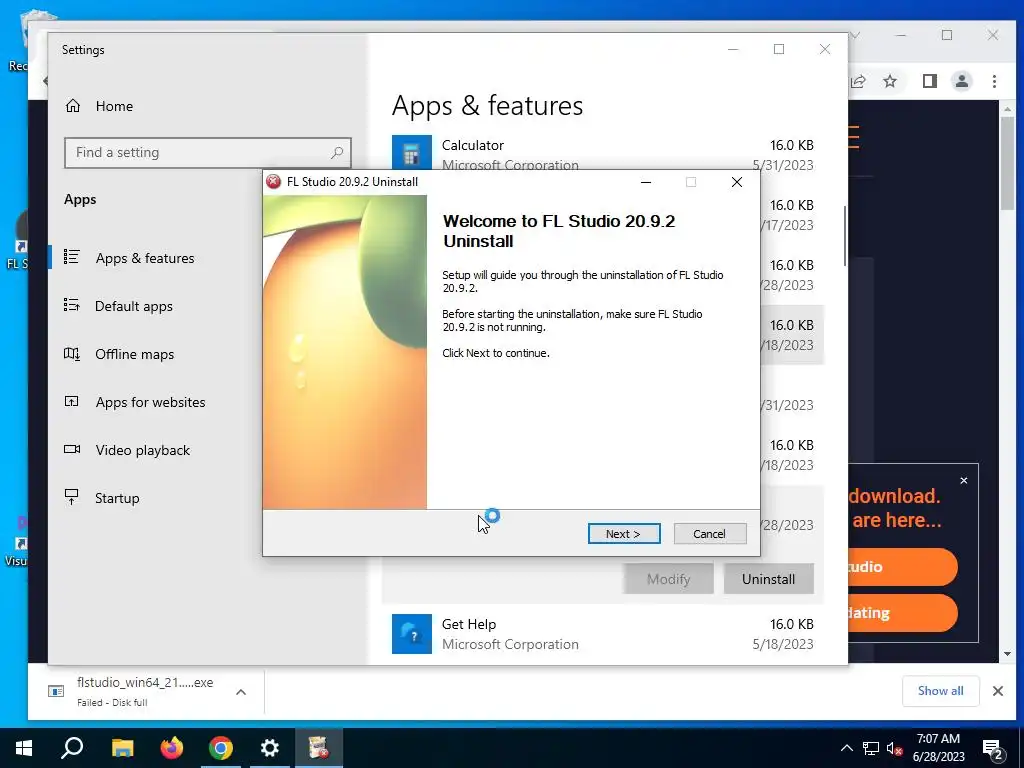Close the FL Studio Uninstall dialog
This screenshot has height=768, width=1024.
(x=737, y=182)
